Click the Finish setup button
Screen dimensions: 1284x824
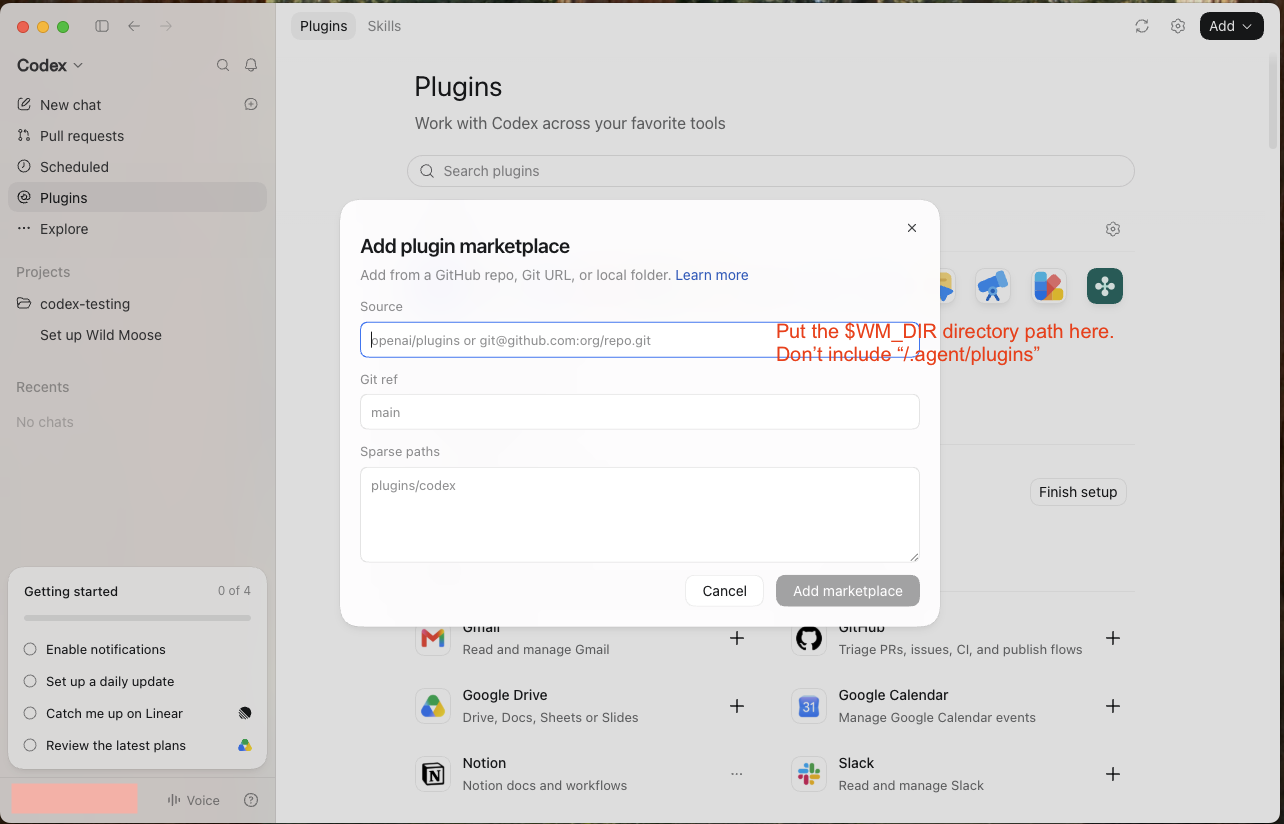1078,492
